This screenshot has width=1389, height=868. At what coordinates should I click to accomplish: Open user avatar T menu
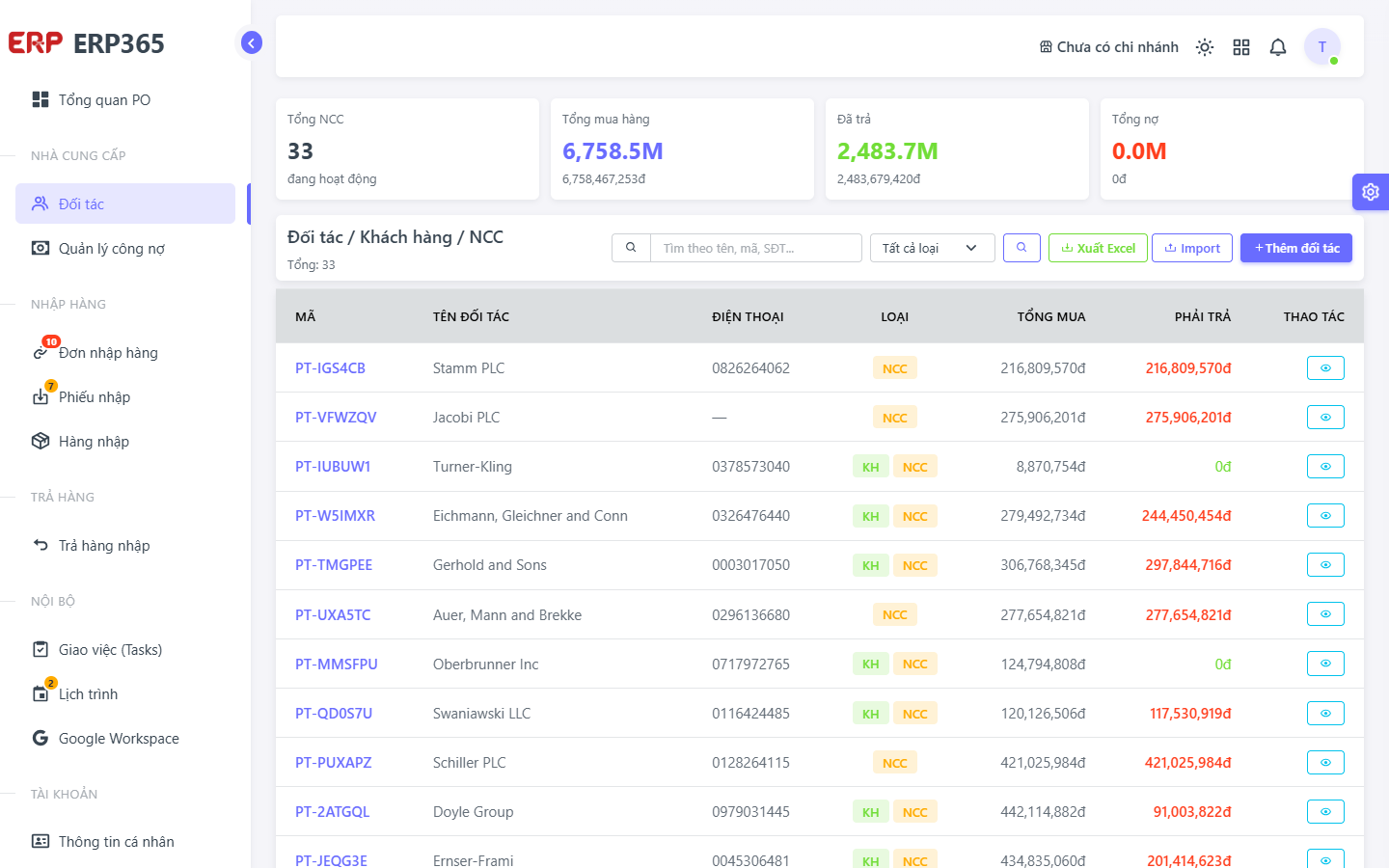pyautogui.click(x=1322, y=46)
